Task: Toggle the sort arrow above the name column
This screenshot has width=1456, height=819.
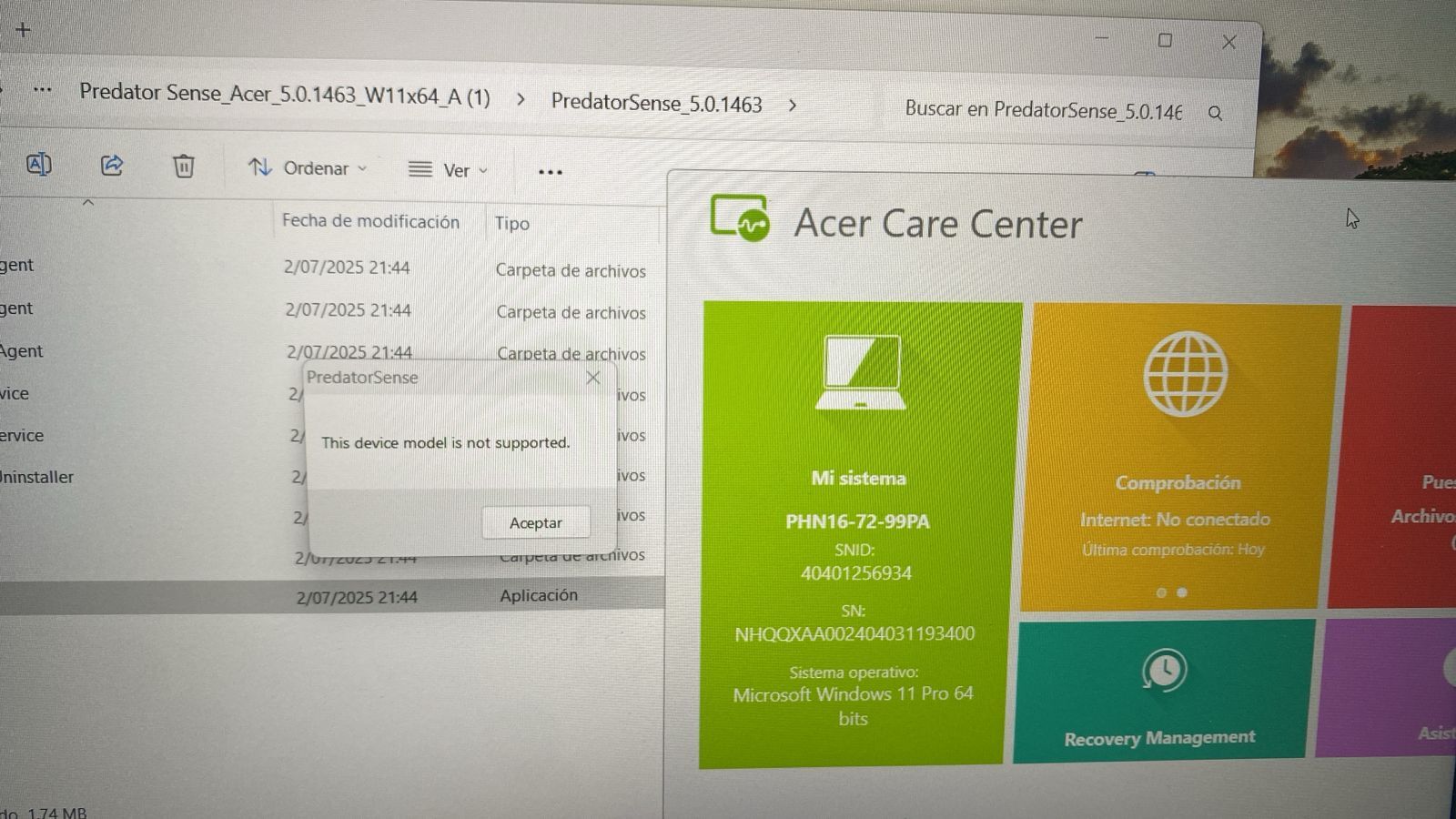Action: tap(88, 203)
